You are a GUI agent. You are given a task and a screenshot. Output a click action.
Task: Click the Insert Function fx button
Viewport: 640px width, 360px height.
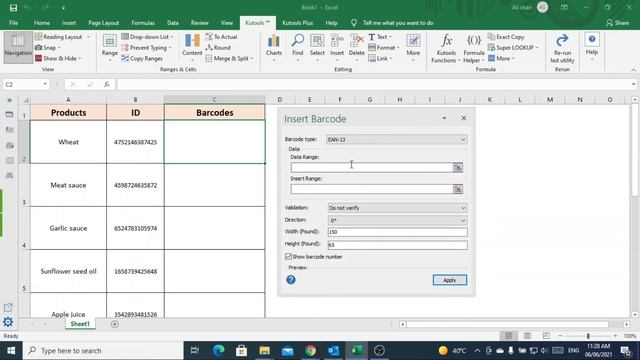click(x=107, y=84)
